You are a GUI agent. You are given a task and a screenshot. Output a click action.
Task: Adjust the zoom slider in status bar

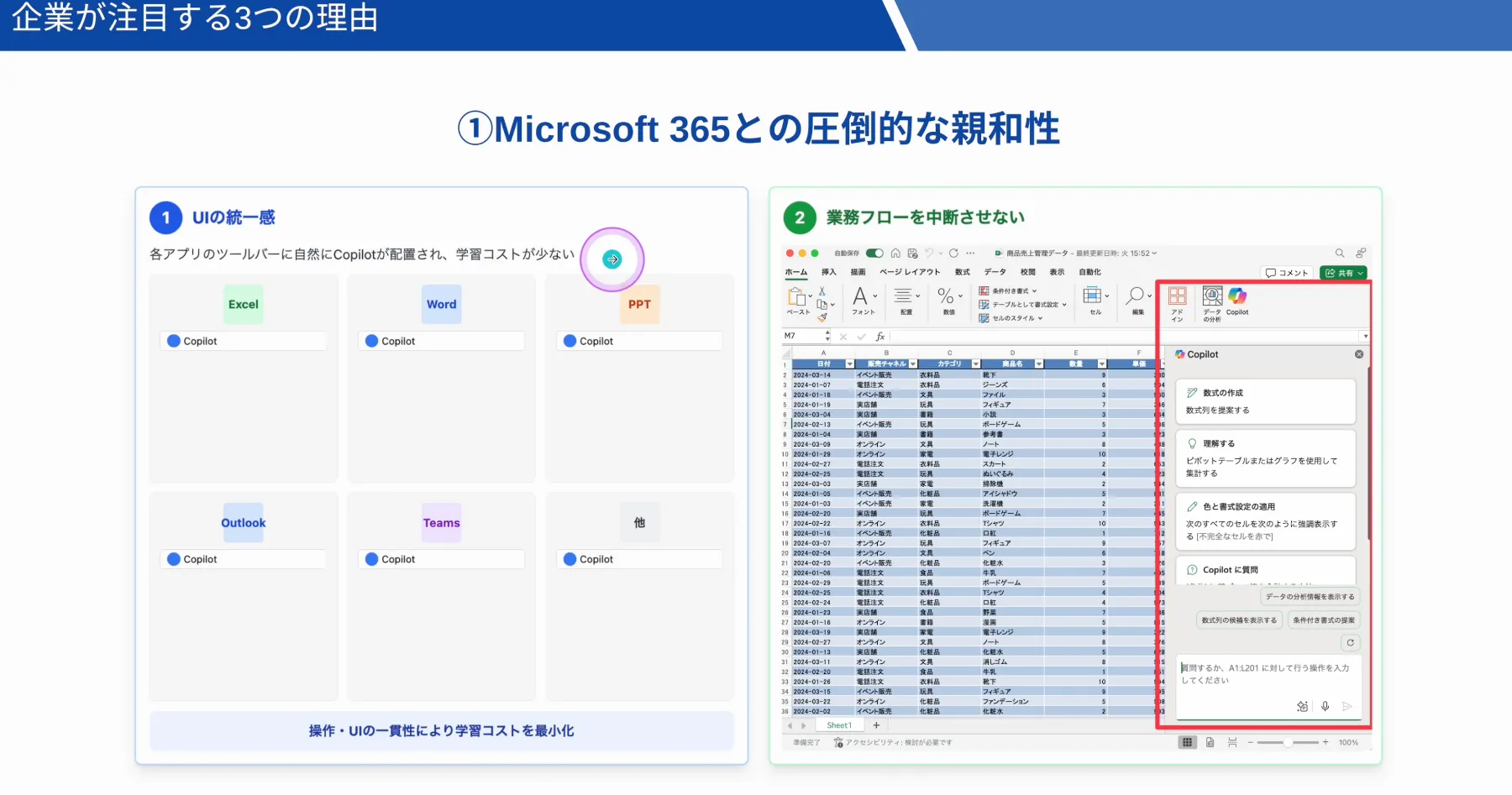point(1288,742)
